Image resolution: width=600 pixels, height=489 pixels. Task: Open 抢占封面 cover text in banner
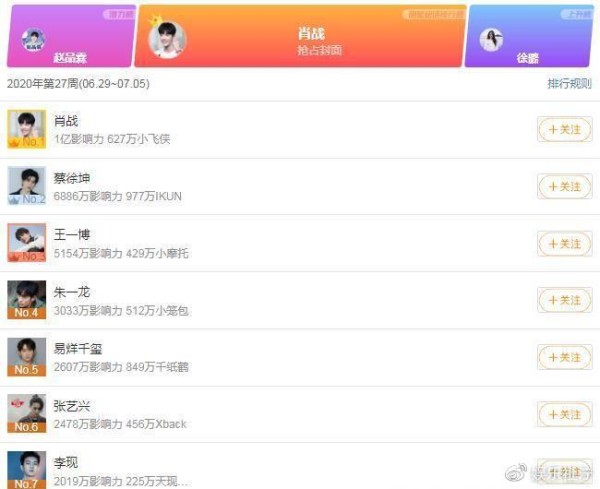click(320, 50)
